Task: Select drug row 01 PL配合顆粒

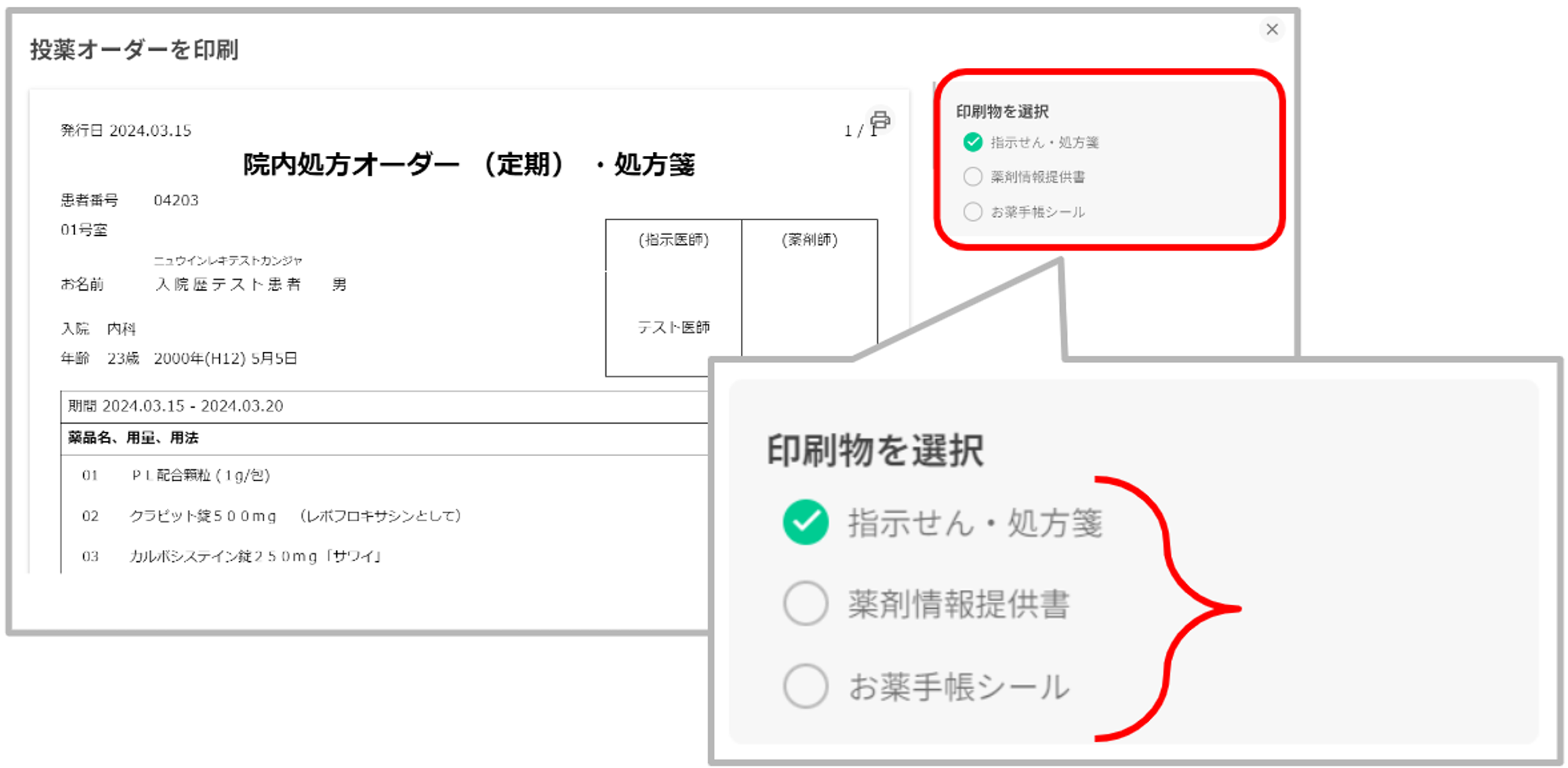Action: point(200,475)
